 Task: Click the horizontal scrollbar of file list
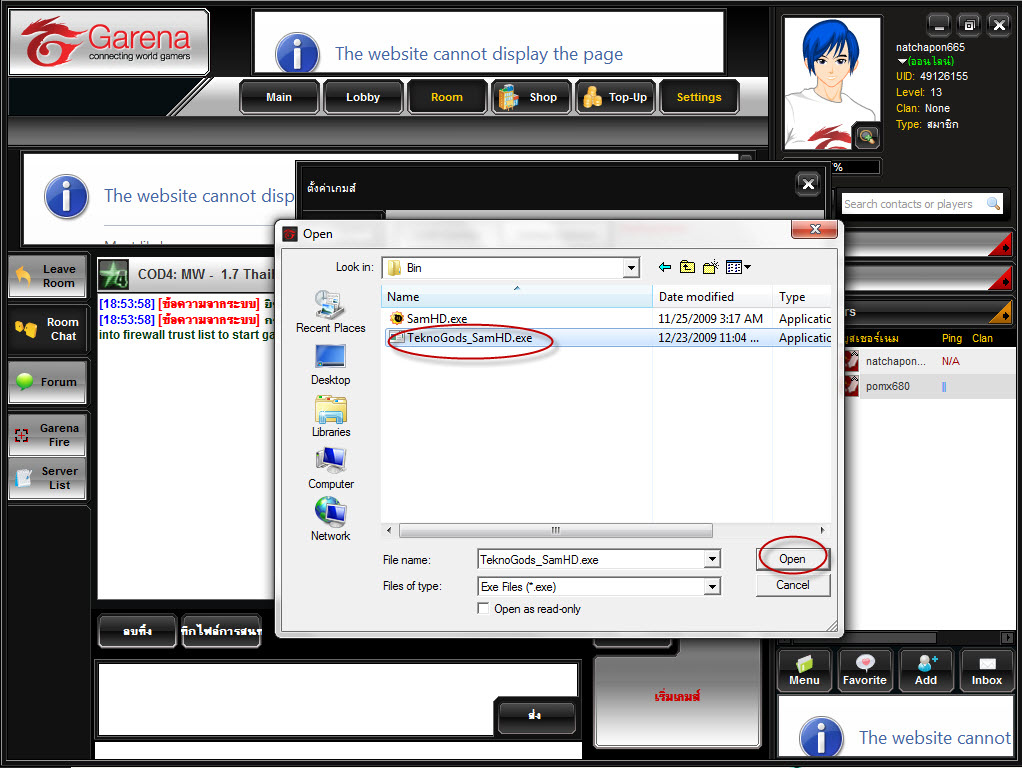tap(555, 530)
